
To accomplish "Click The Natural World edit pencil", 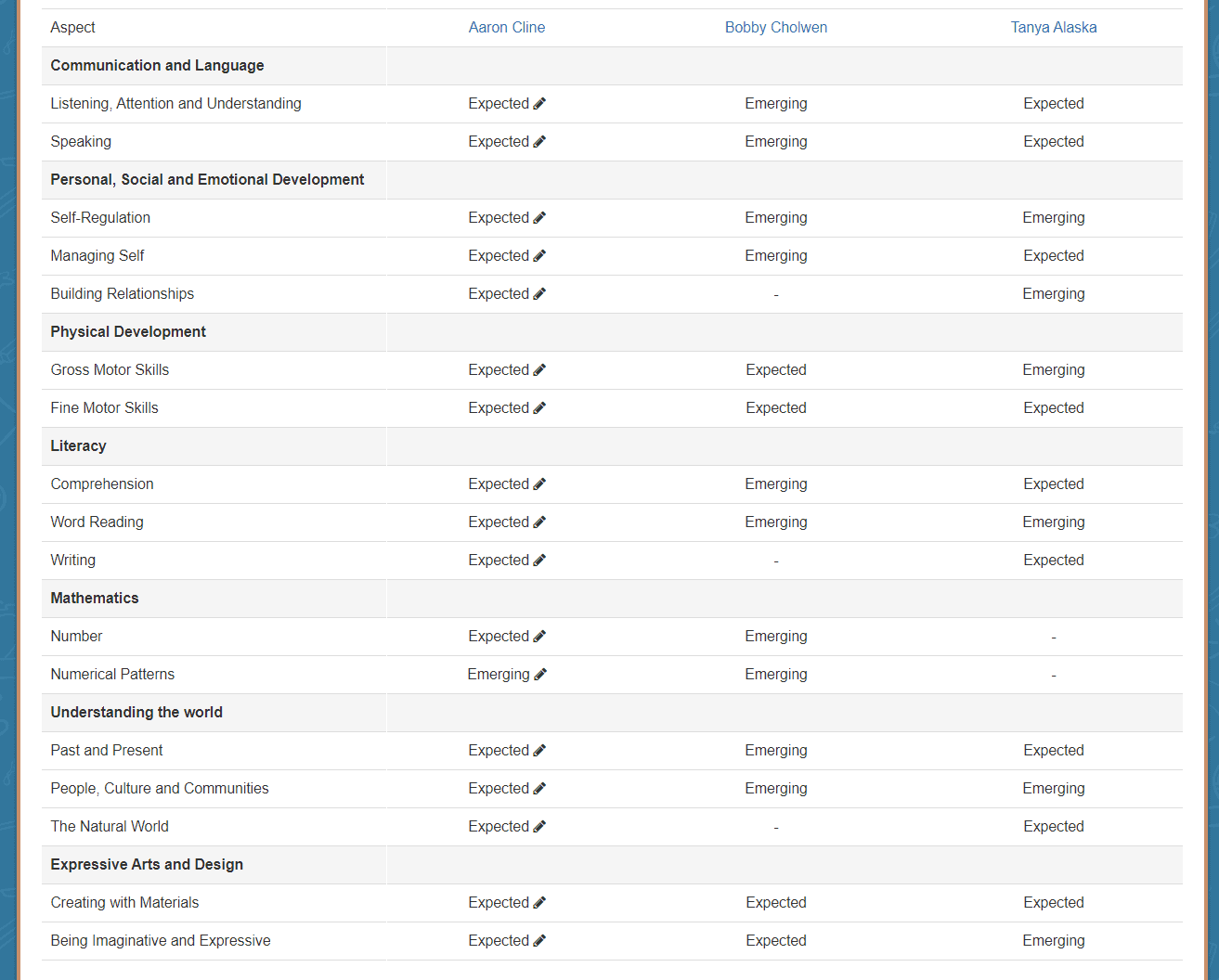I will point(539,827).
